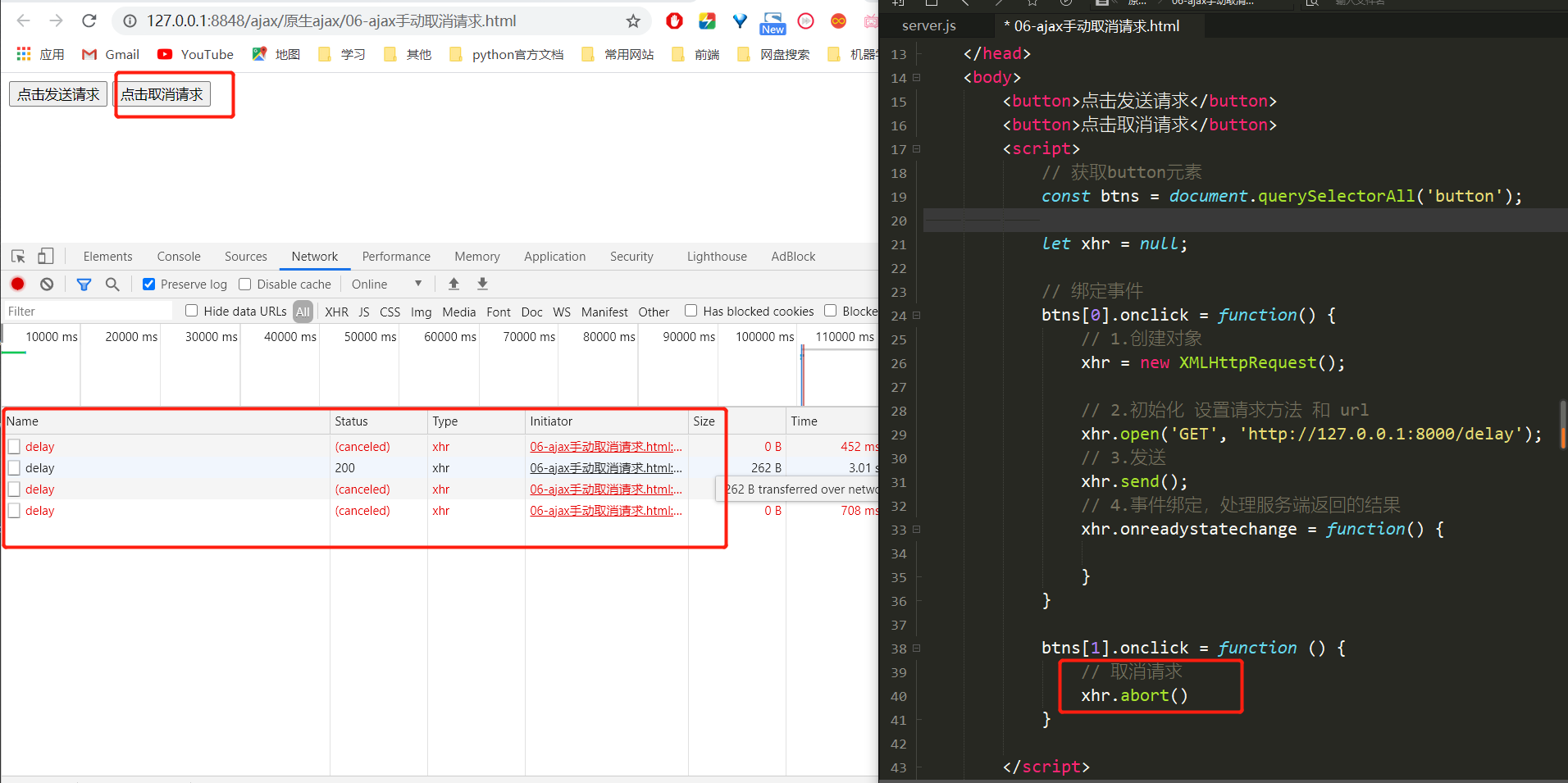This screenshot has height=783, width=1568.
Task: Click the blue Y extension icon
Action: pyautogui.click(x=740, y=21)
